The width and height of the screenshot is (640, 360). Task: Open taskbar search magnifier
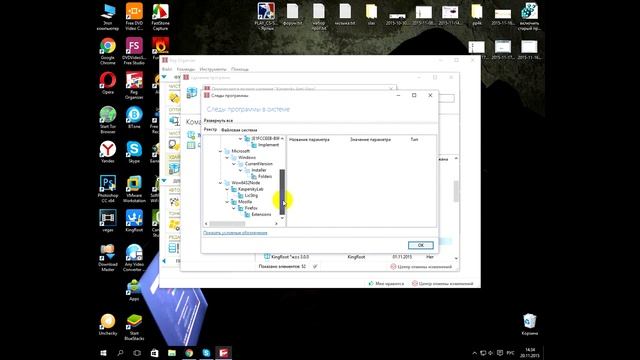click(120, 353)
